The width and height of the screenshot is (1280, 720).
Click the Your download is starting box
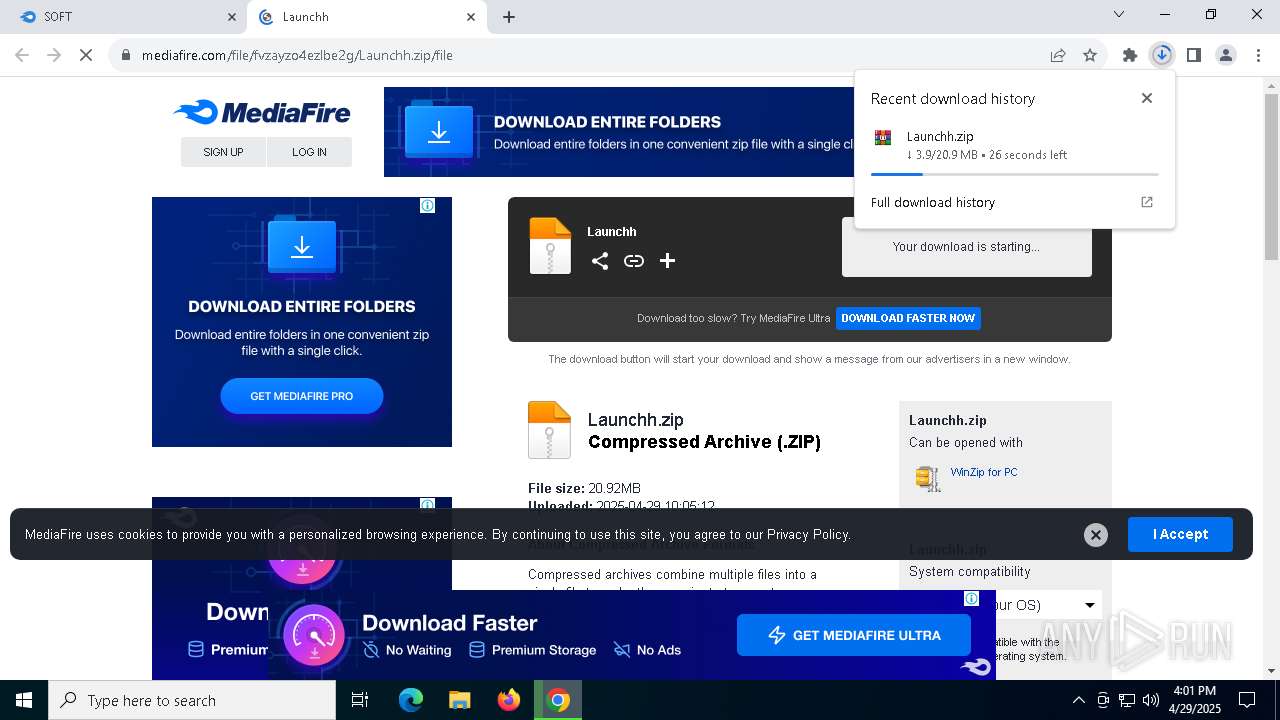coord(966,247)
